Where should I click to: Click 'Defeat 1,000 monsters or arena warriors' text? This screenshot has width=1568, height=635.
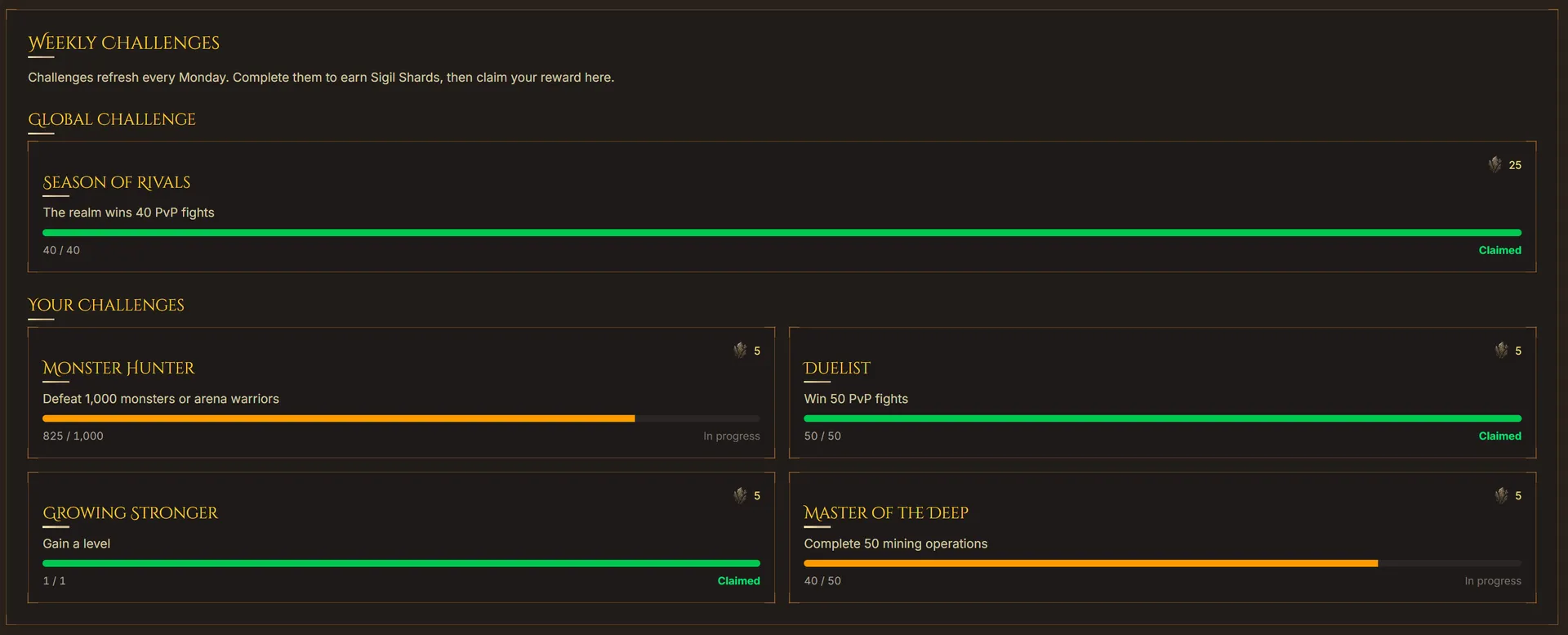(161, 399)
